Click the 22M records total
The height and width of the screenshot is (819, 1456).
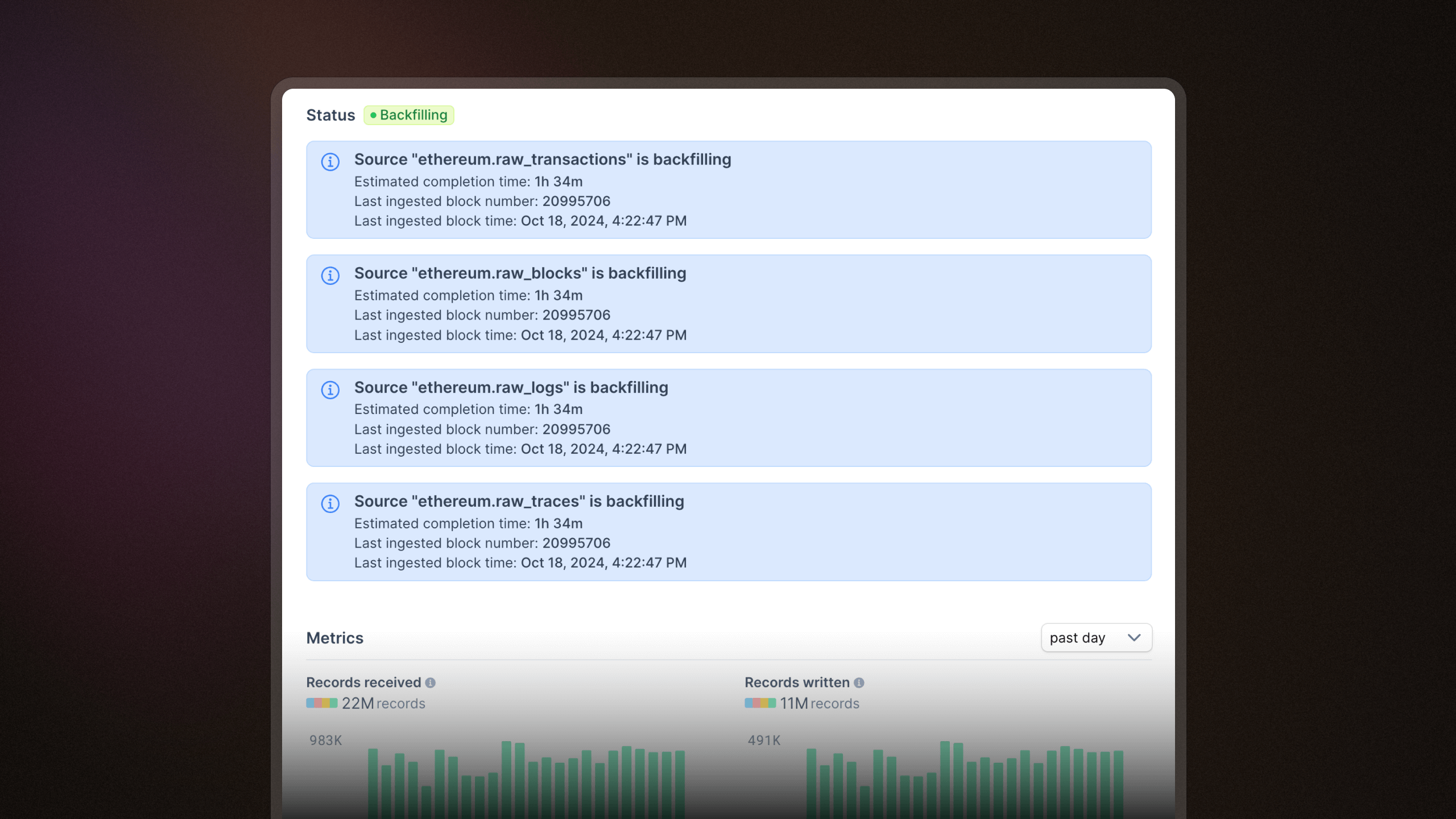383,704
